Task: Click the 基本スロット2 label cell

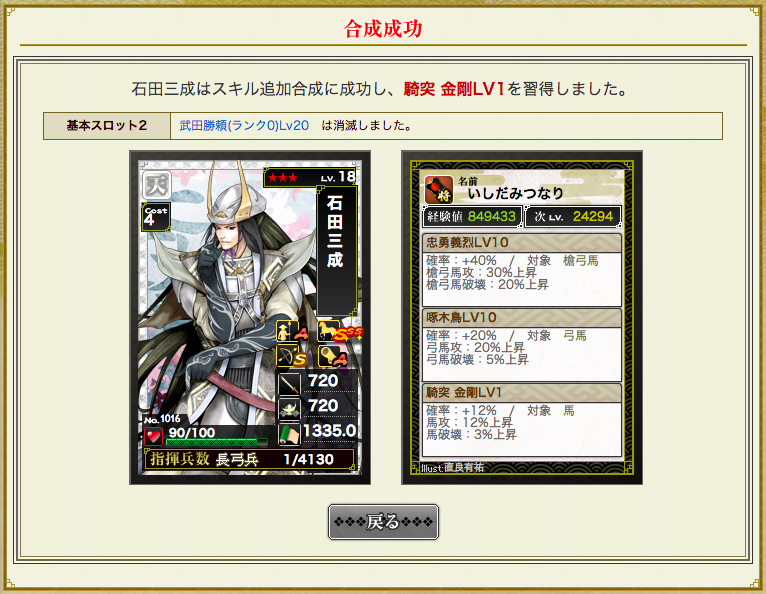Action: click(x=107, y=126)
